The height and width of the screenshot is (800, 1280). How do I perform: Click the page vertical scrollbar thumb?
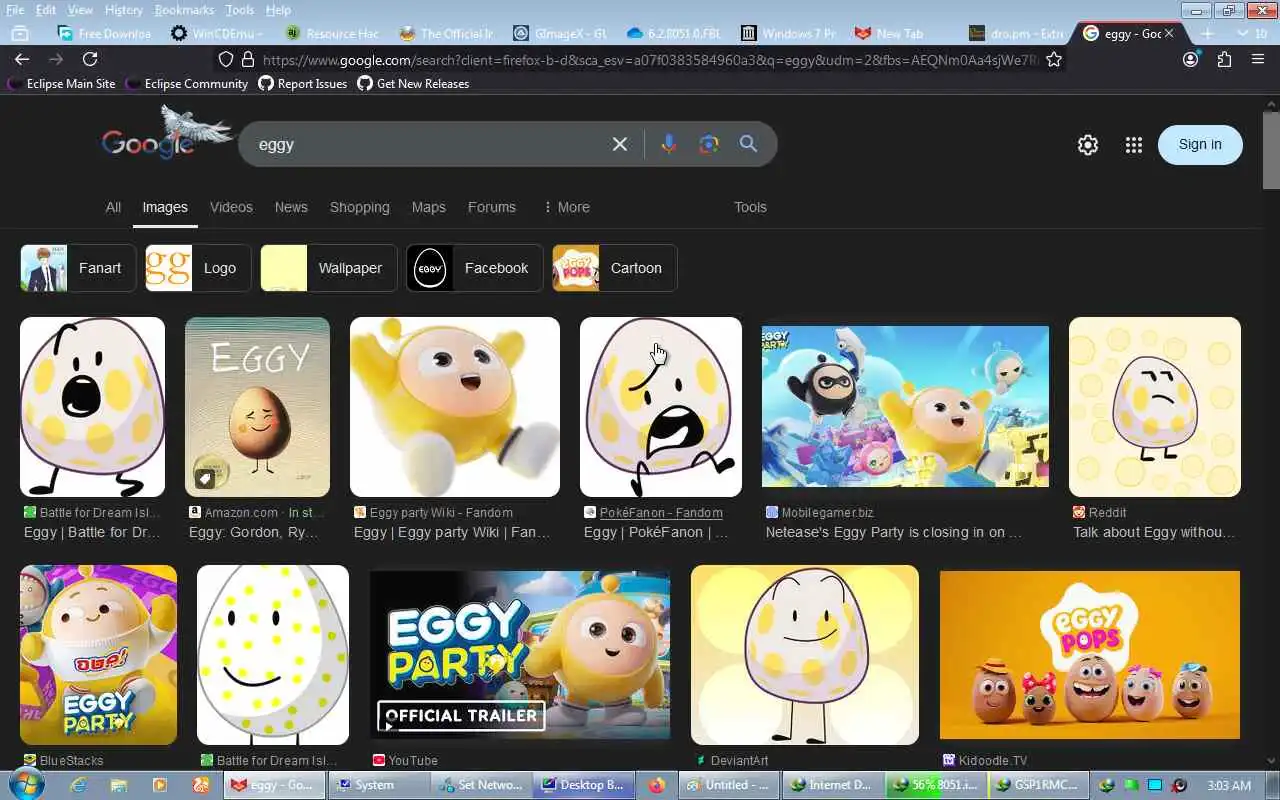coord(1271,150)
